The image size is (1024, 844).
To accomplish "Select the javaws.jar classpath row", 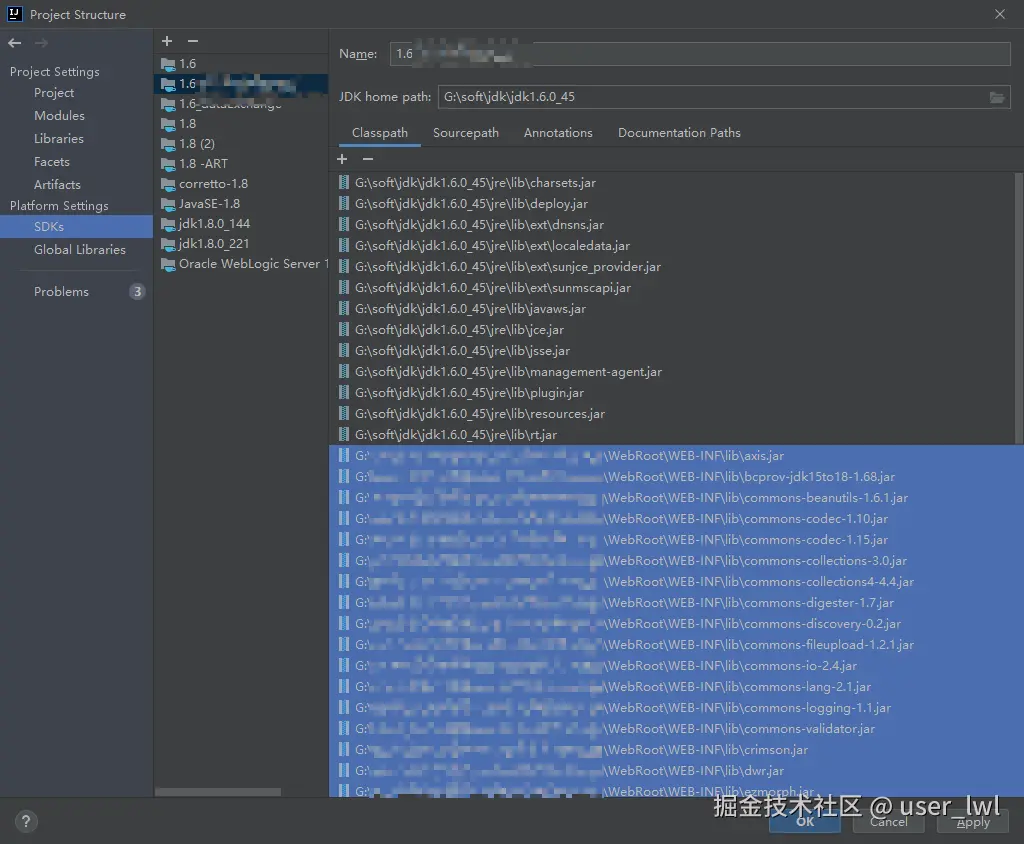I will (x=673, y=308).
